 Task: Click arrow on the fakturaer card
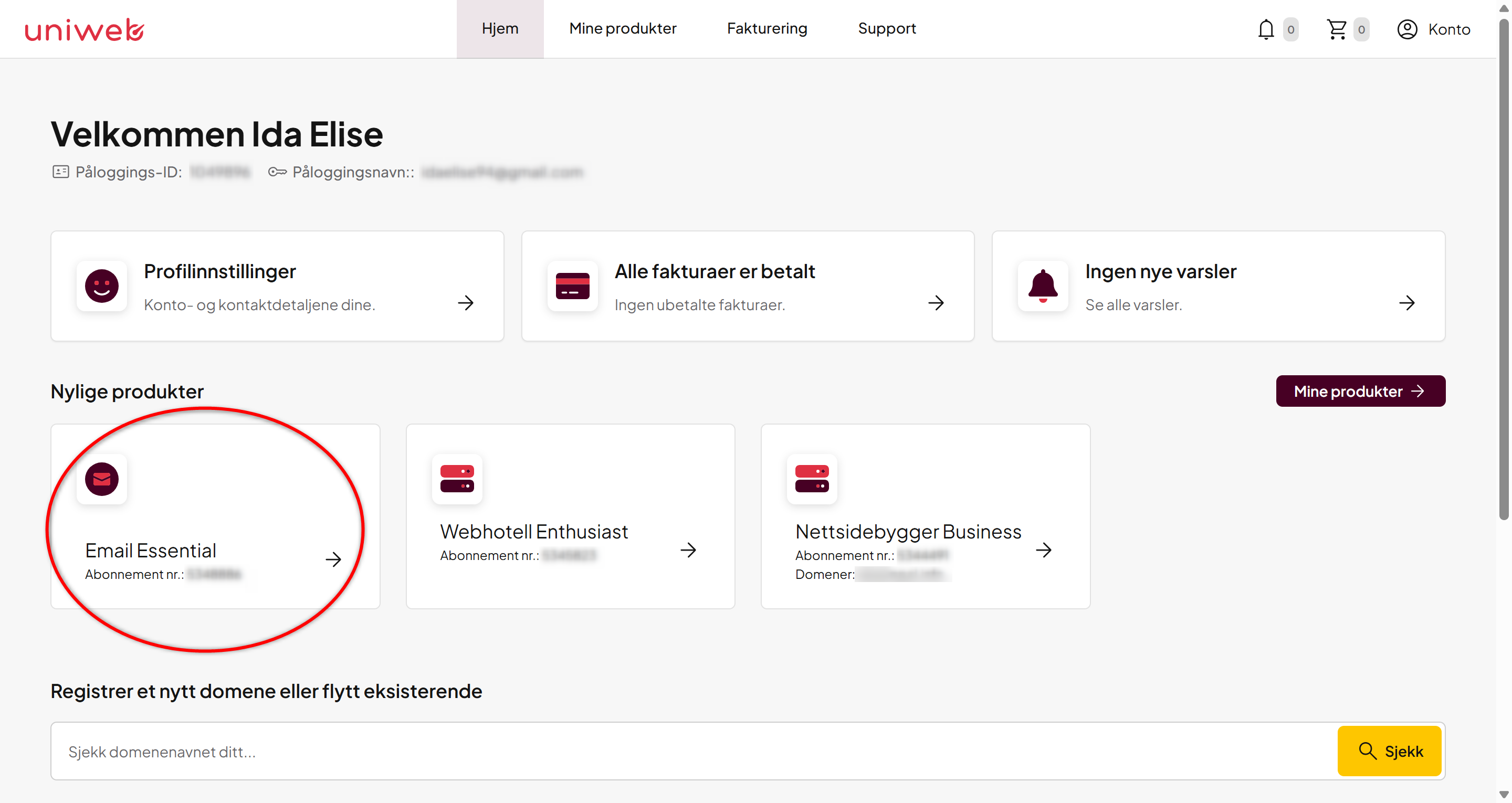coord(936,303)
